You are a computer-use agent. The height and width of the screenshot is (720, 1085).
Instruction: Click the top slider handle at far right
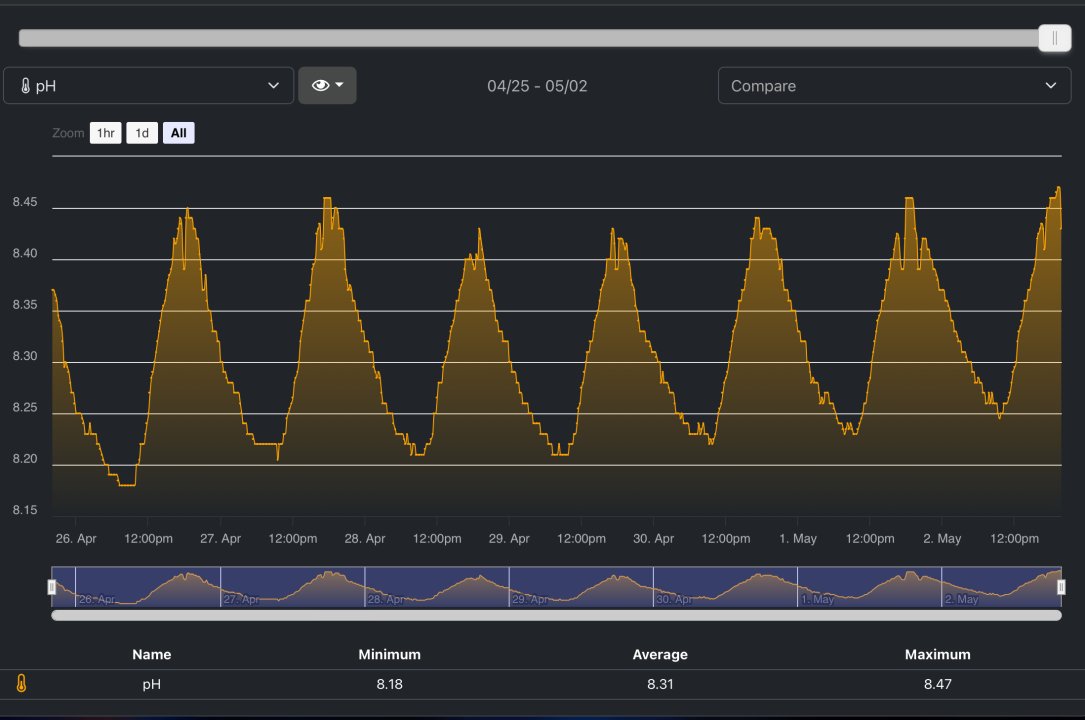click(1054, 38)
